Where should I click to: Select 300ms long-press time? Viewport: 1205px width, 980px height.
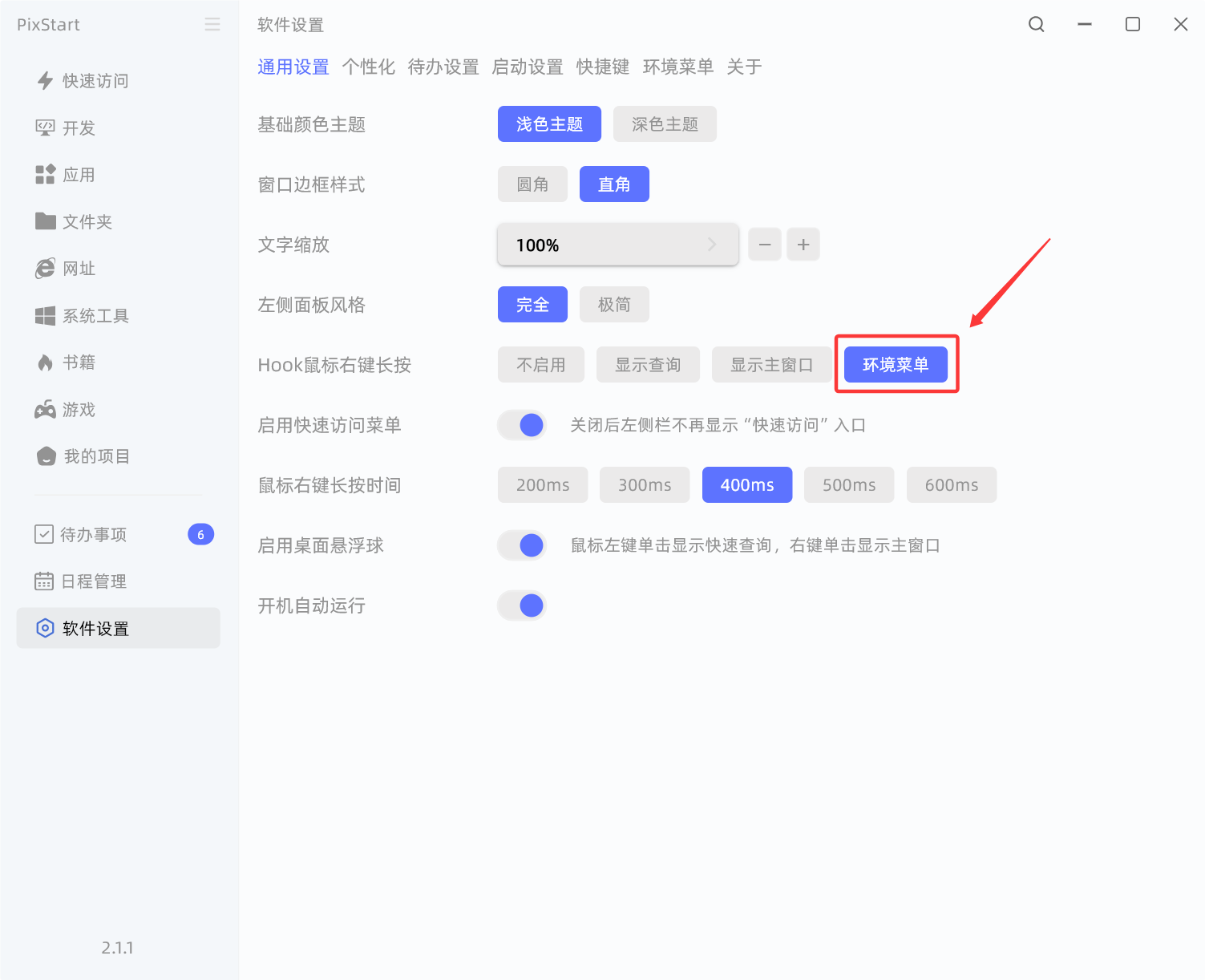pyautogui.click(x=645, y=485)
